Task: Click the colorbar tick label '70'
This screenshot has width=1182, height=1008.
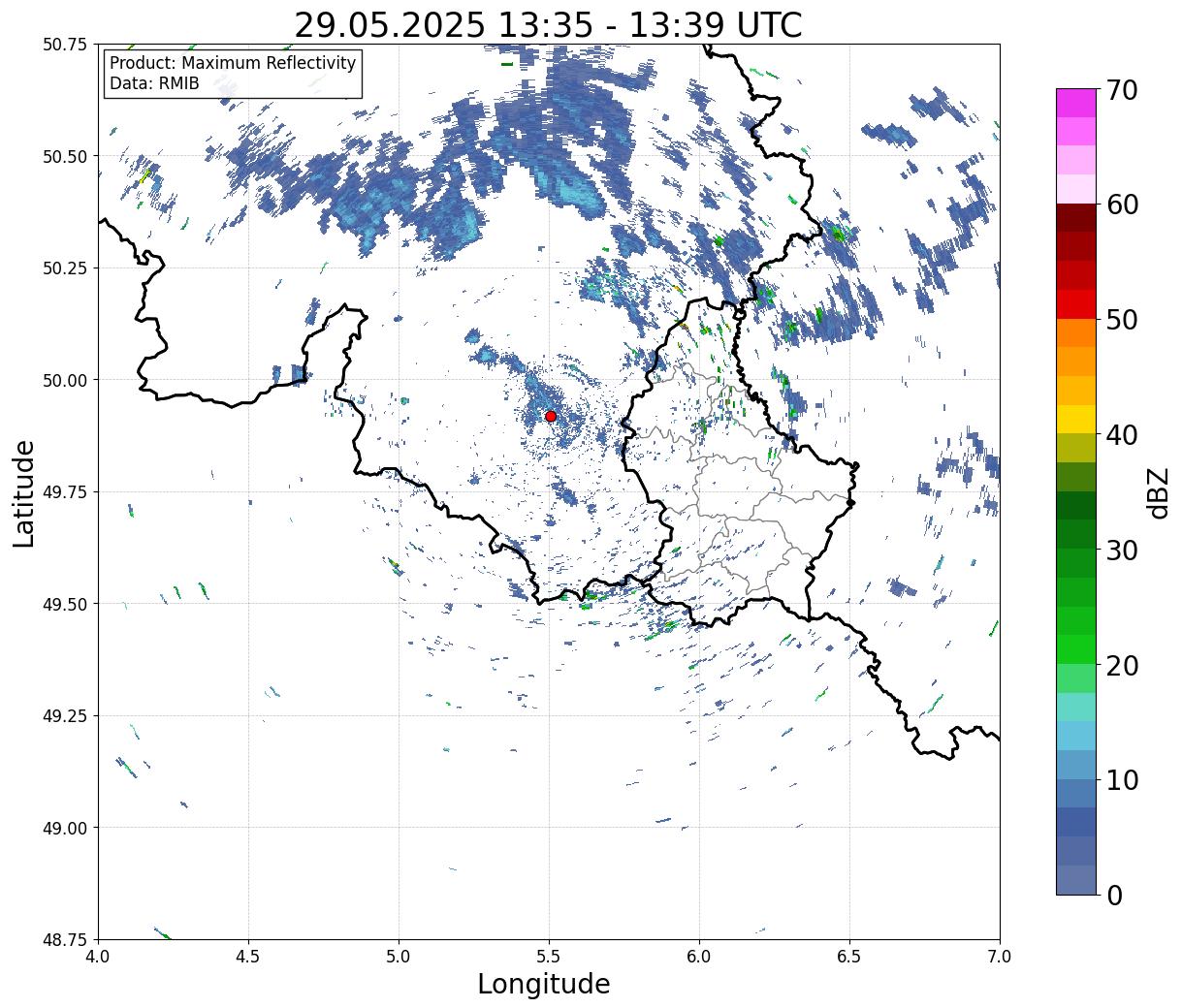Action: tap(1121, 90)
